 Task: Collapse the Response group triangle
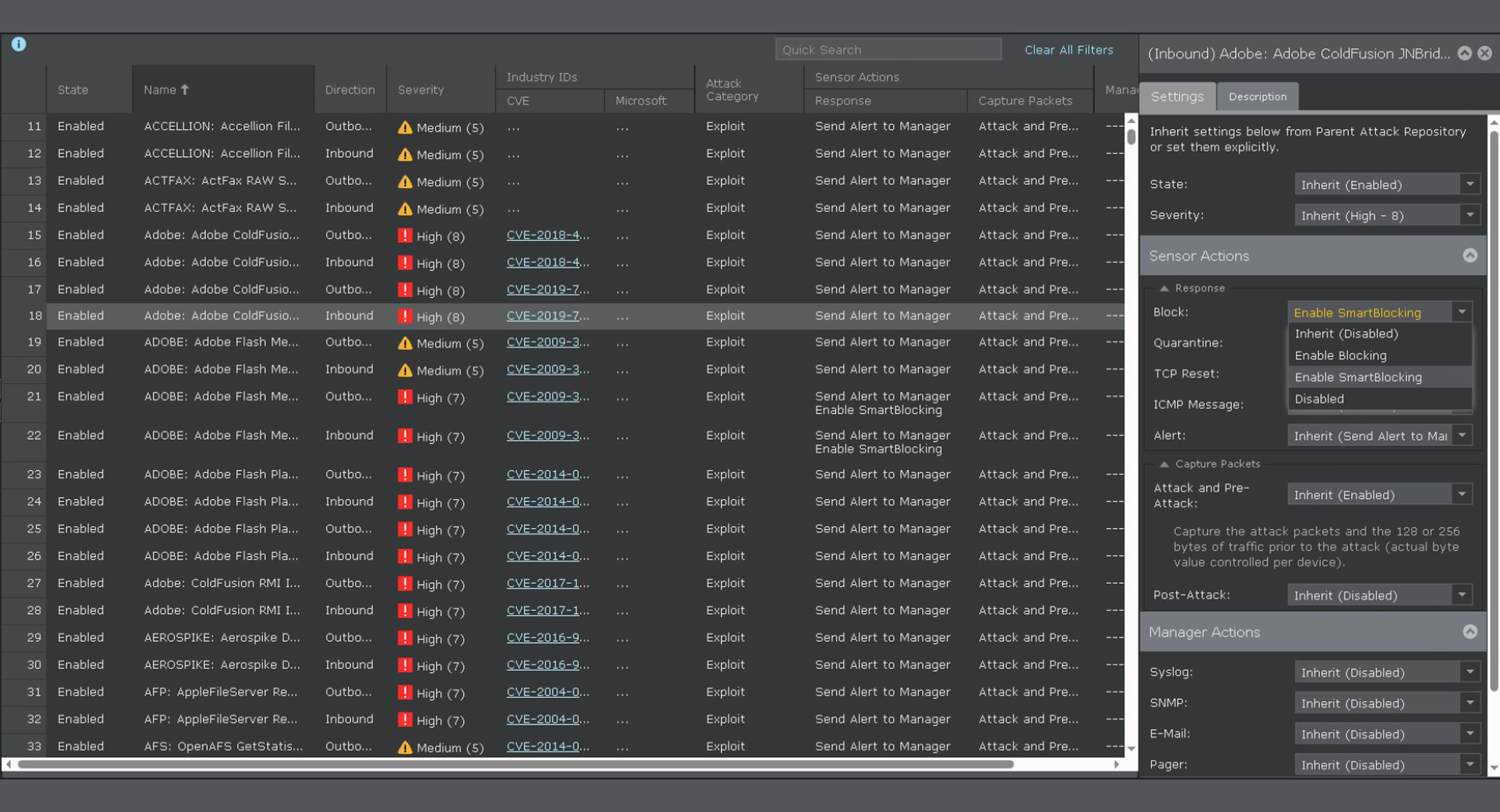1164,289
